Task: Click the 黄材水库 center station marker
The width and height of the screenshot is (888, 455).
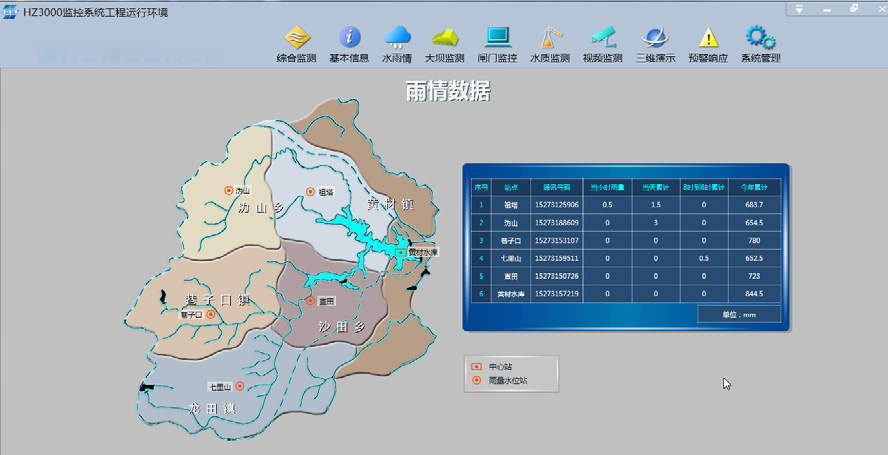Action: pyautogui.click(x=401, y=252)
